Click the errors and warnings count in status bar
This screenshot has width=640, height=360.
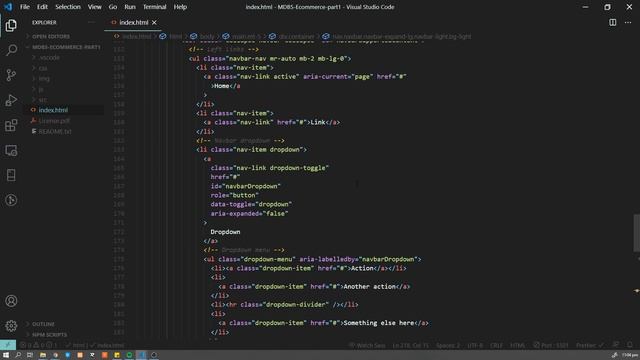(39, 345)
